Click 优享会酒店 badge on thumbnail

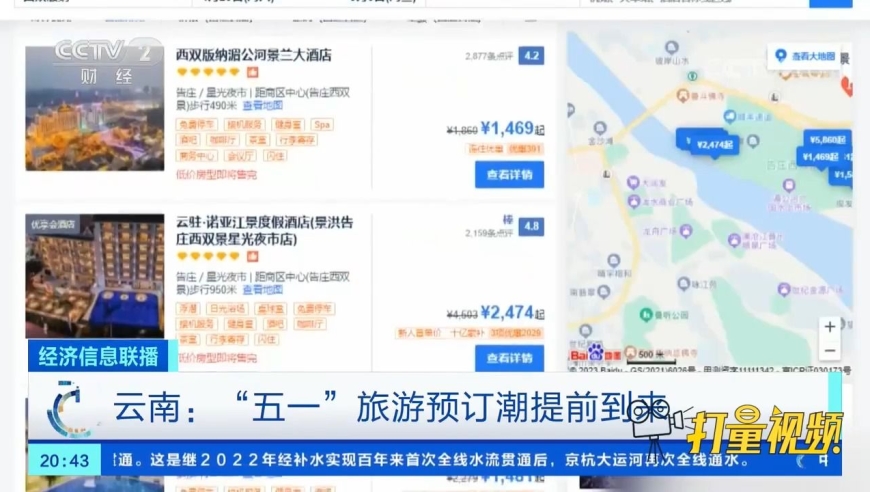pyautogui.click(x=53, y=224)
